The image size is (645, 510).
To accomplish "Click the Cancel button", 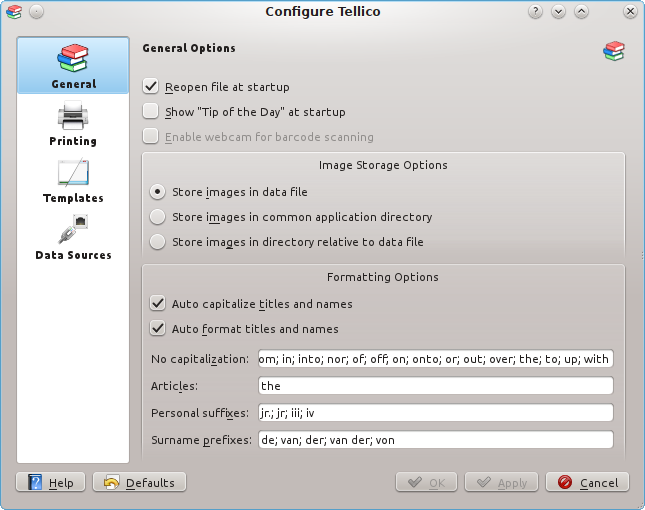I will click(587, 482).
